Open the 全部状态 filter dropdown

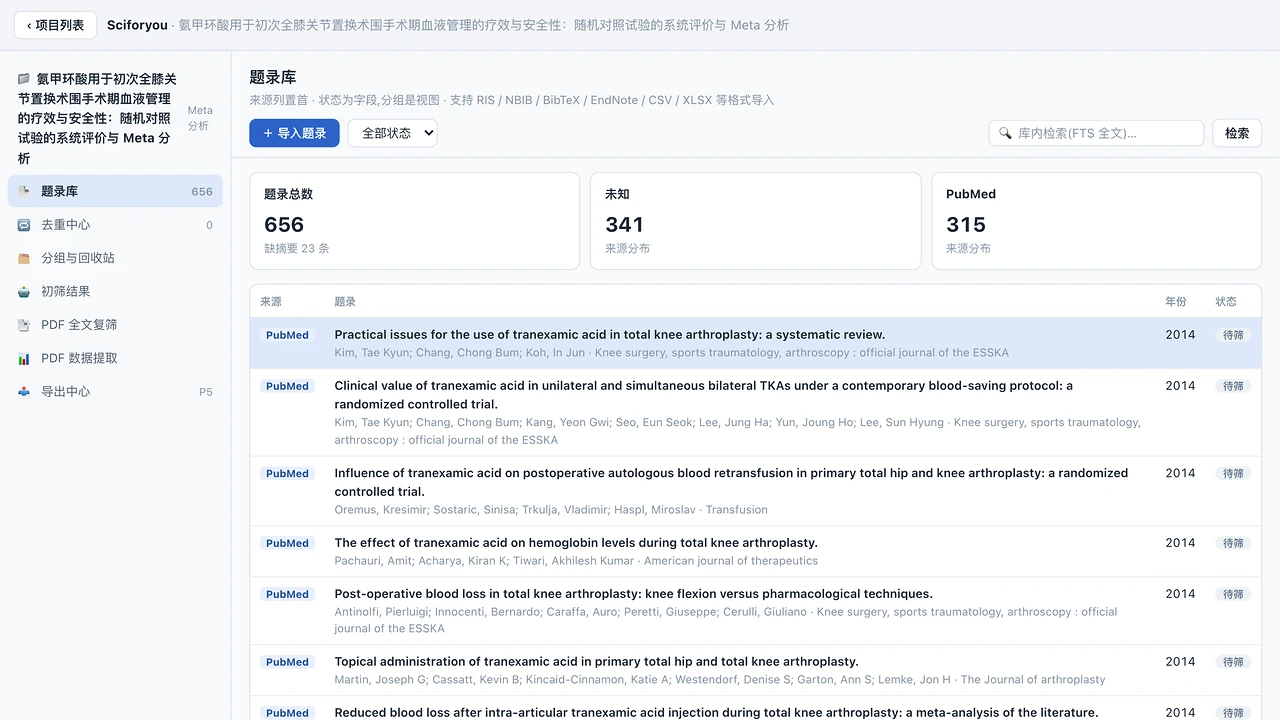tap(393, 133)
